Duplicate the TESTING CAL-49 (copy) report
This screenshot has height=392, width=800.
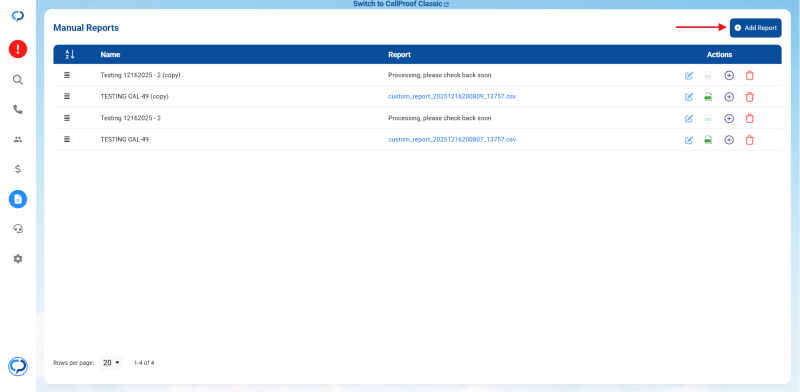729,97
